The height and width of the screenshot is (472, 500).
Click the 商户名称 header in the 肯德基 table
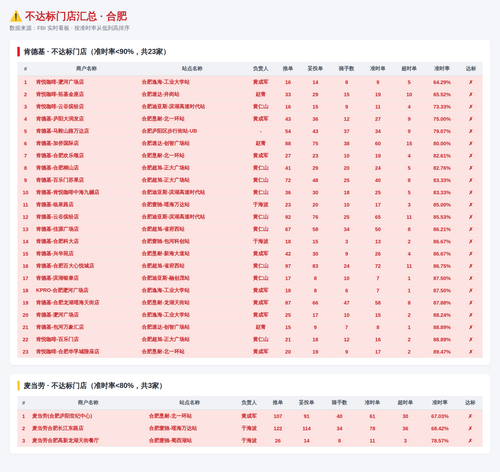(x=86, y=69)
